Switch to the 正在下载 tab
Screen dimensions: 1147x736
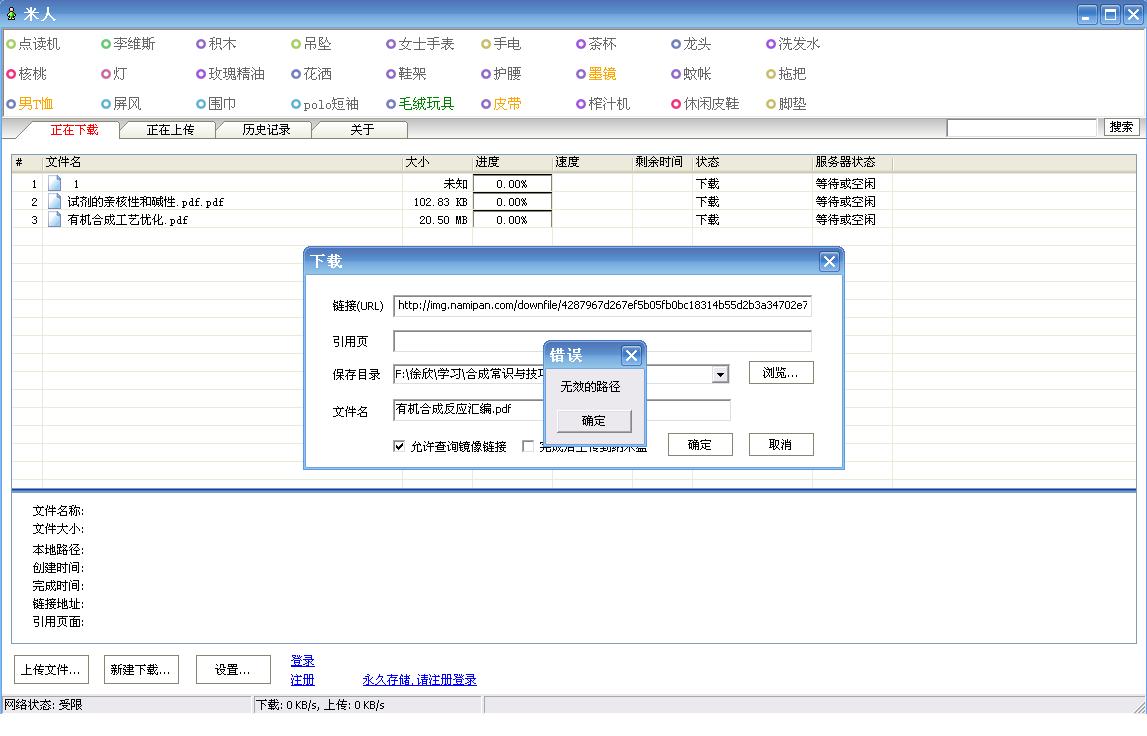(74, 129)
